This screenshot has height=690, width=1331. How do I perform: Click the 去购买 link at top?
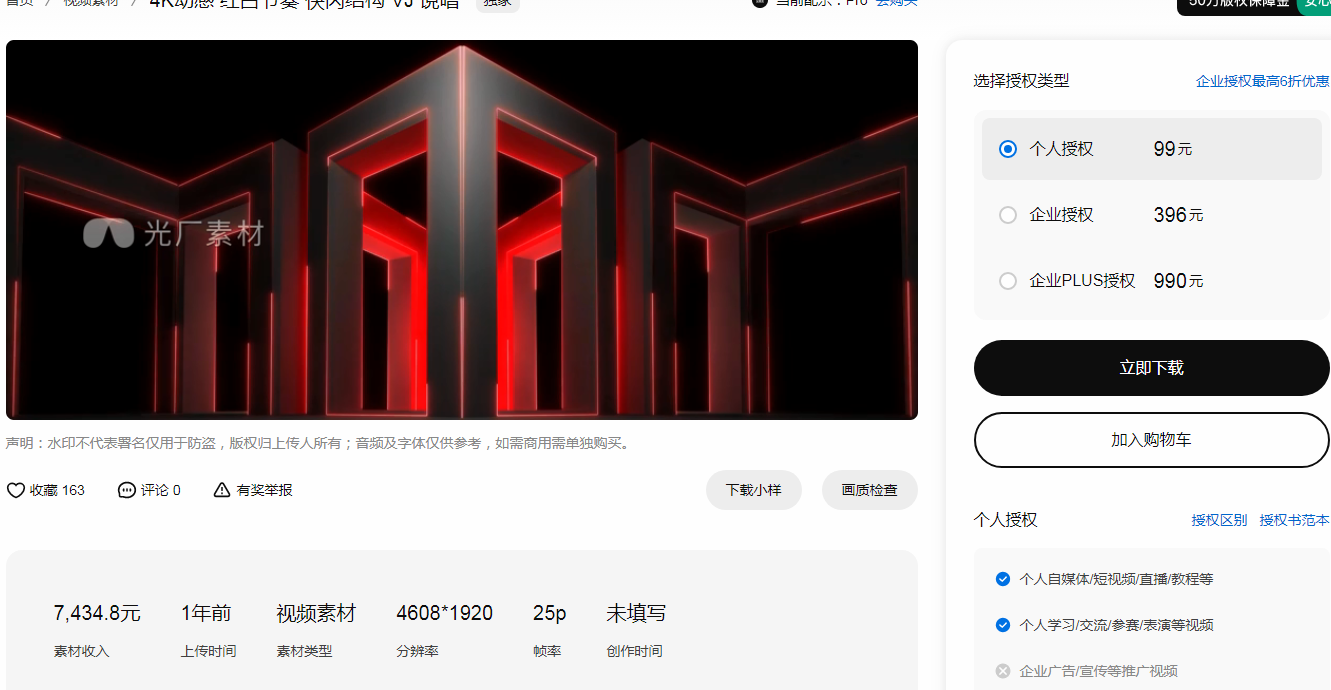pyautogui.click(x=896, y=3)
